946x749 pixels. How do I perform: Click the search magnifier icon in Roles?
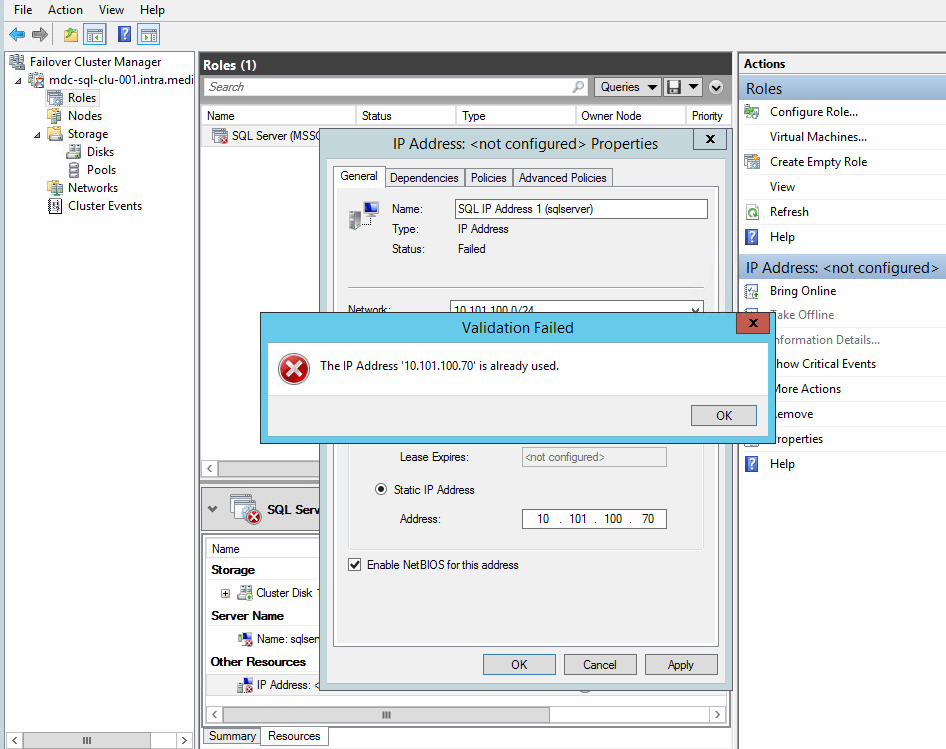(578, 87)
